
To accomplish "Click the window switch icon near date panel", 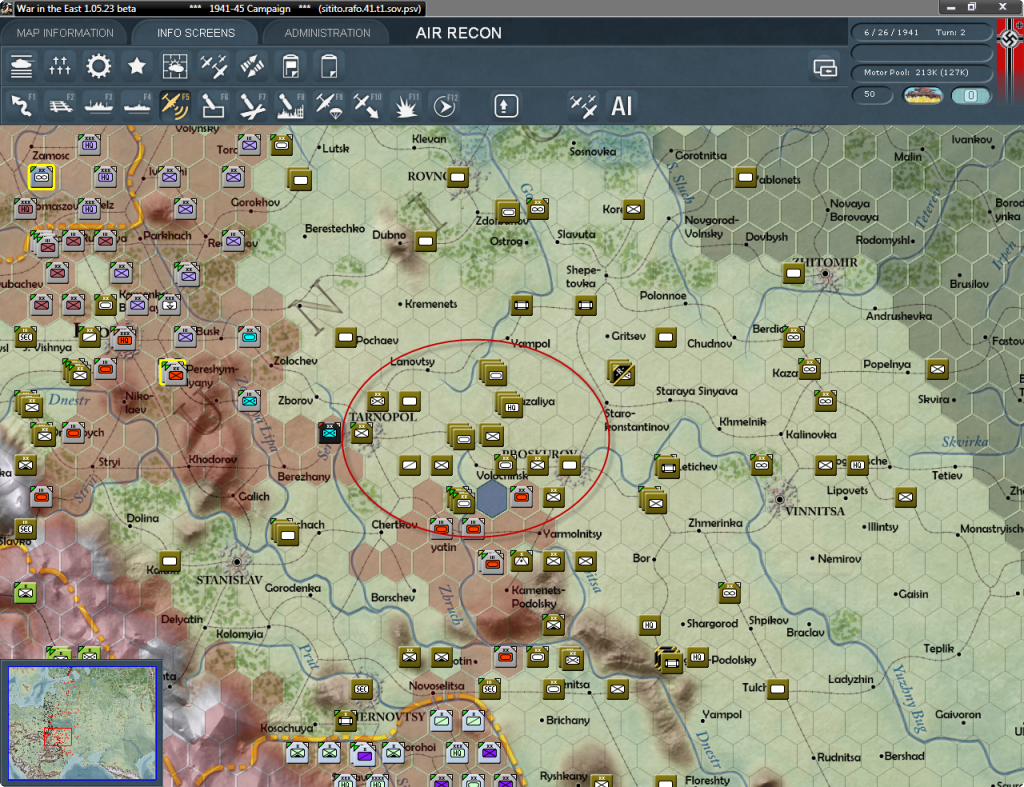I will (825, 67).
